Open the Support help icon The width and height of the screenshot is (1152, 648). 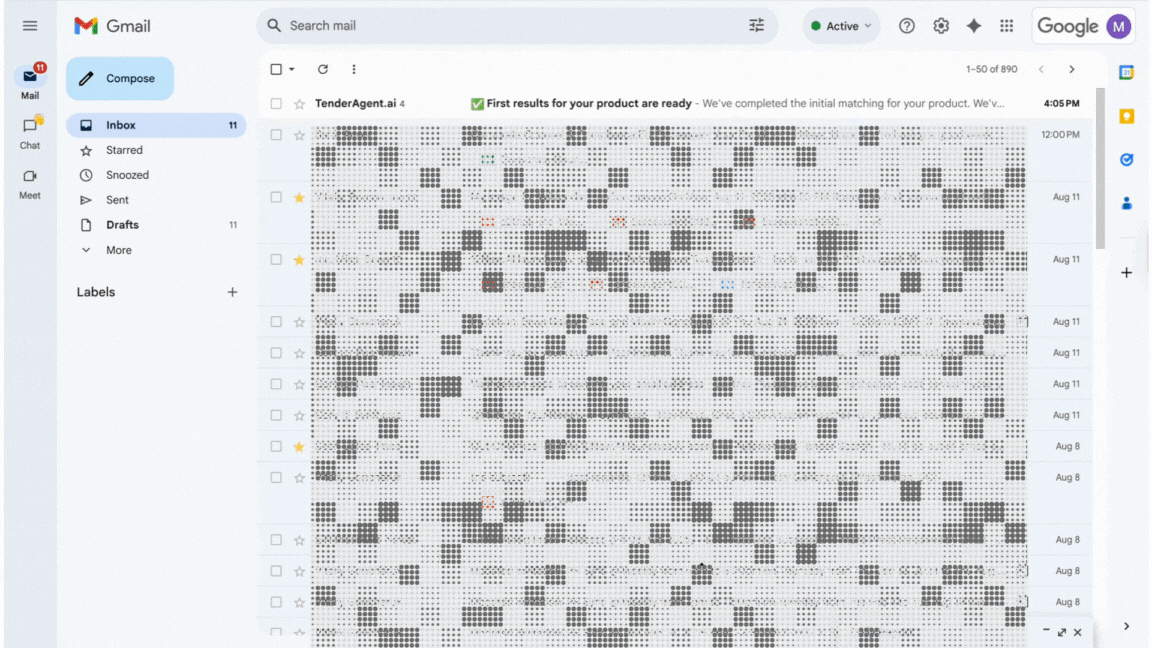(906, 26)
